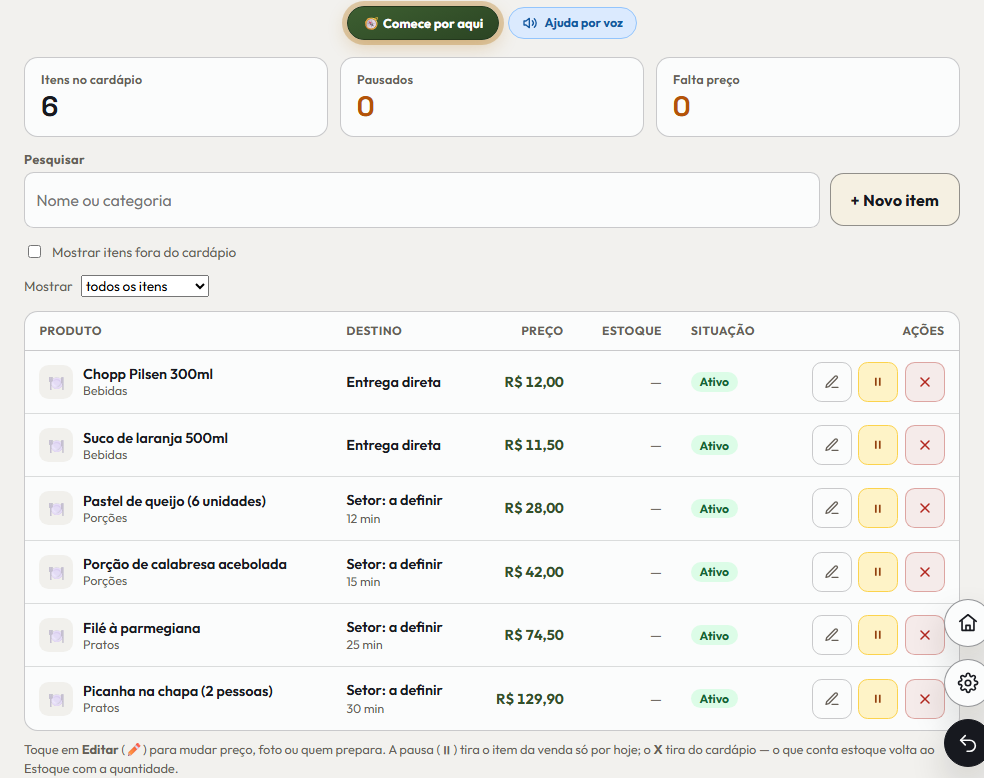This screenshot has width=984, height=778.
Task: Click the 'Comece por aqui' button
Action: pyautogui.click(x=423, y=24)
